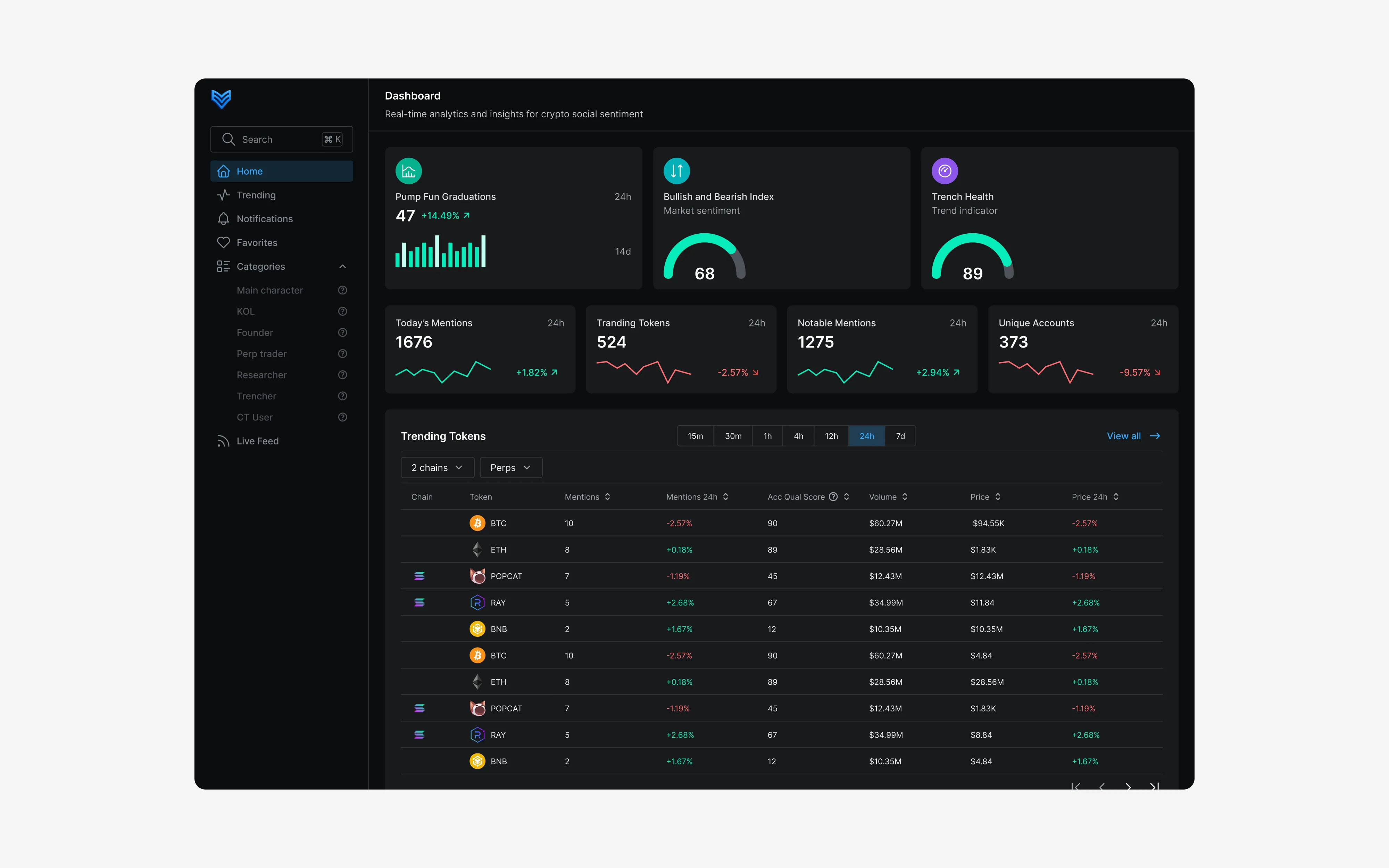
Task: Open Notifications via the bell icon
Action: point(223,219)
